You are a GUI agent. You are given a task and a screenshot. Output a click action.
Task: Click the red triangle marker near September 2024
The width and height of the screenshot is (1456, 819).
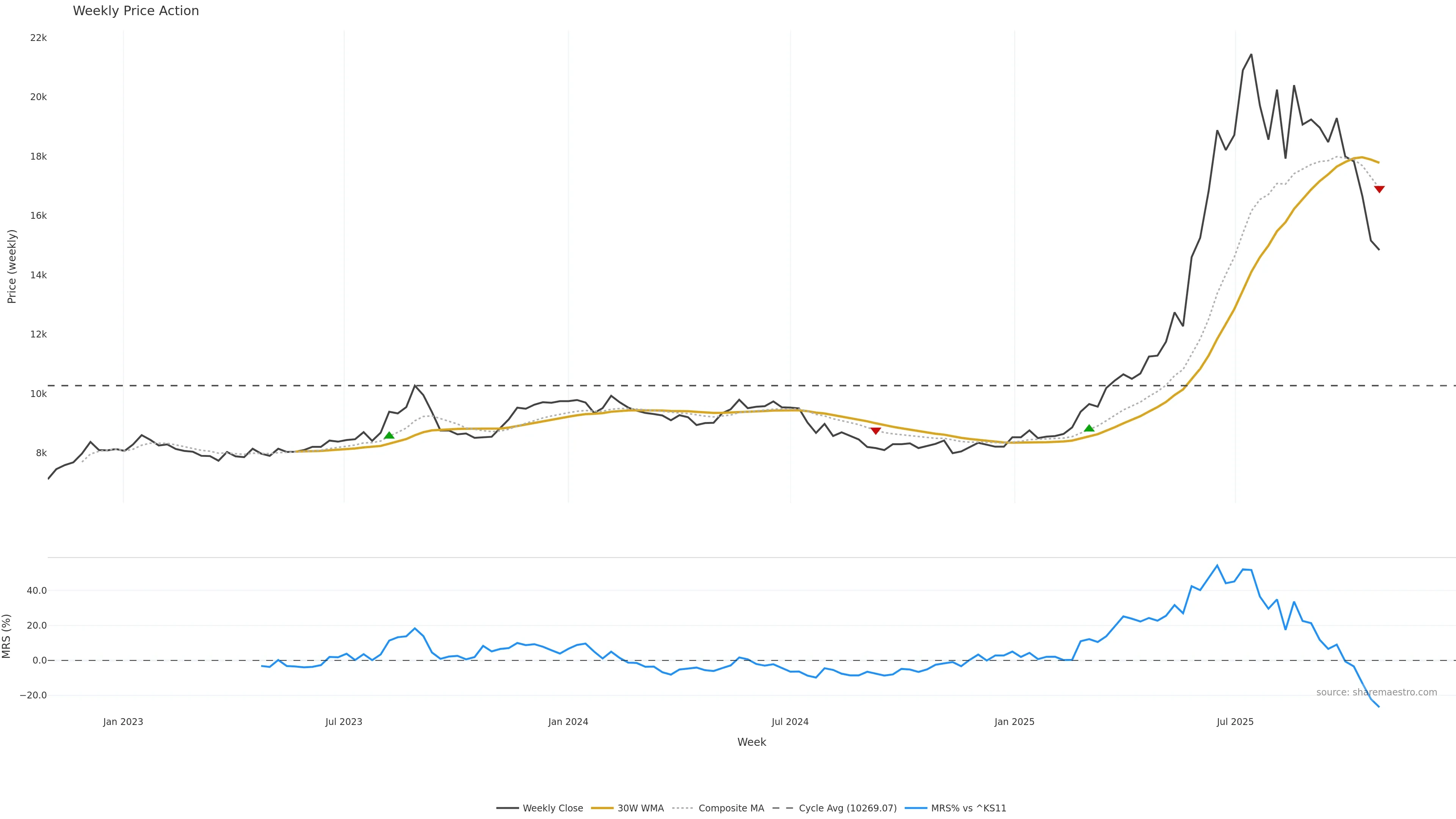[875, 431]
